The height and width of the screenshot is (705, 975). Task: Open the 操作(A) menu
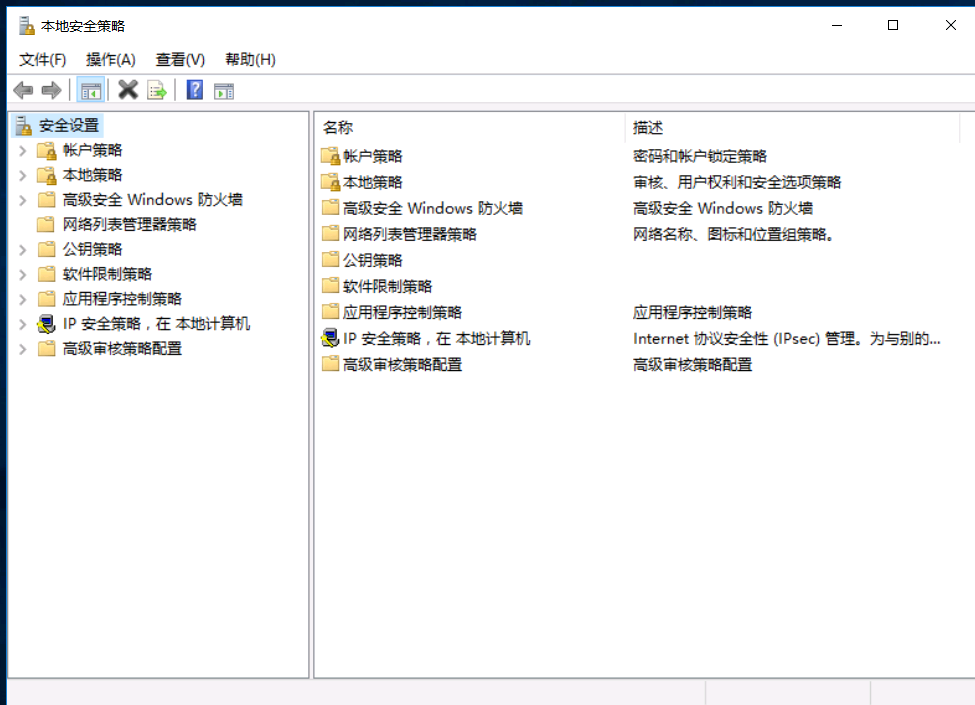(111, 60)
